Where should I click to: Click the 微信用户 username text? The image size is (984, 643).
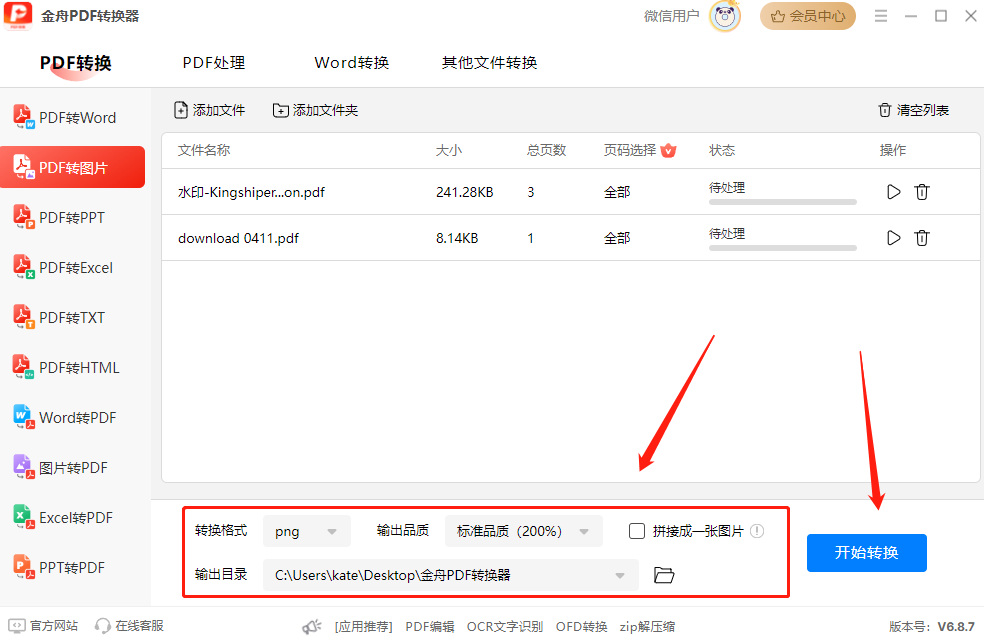671,16
